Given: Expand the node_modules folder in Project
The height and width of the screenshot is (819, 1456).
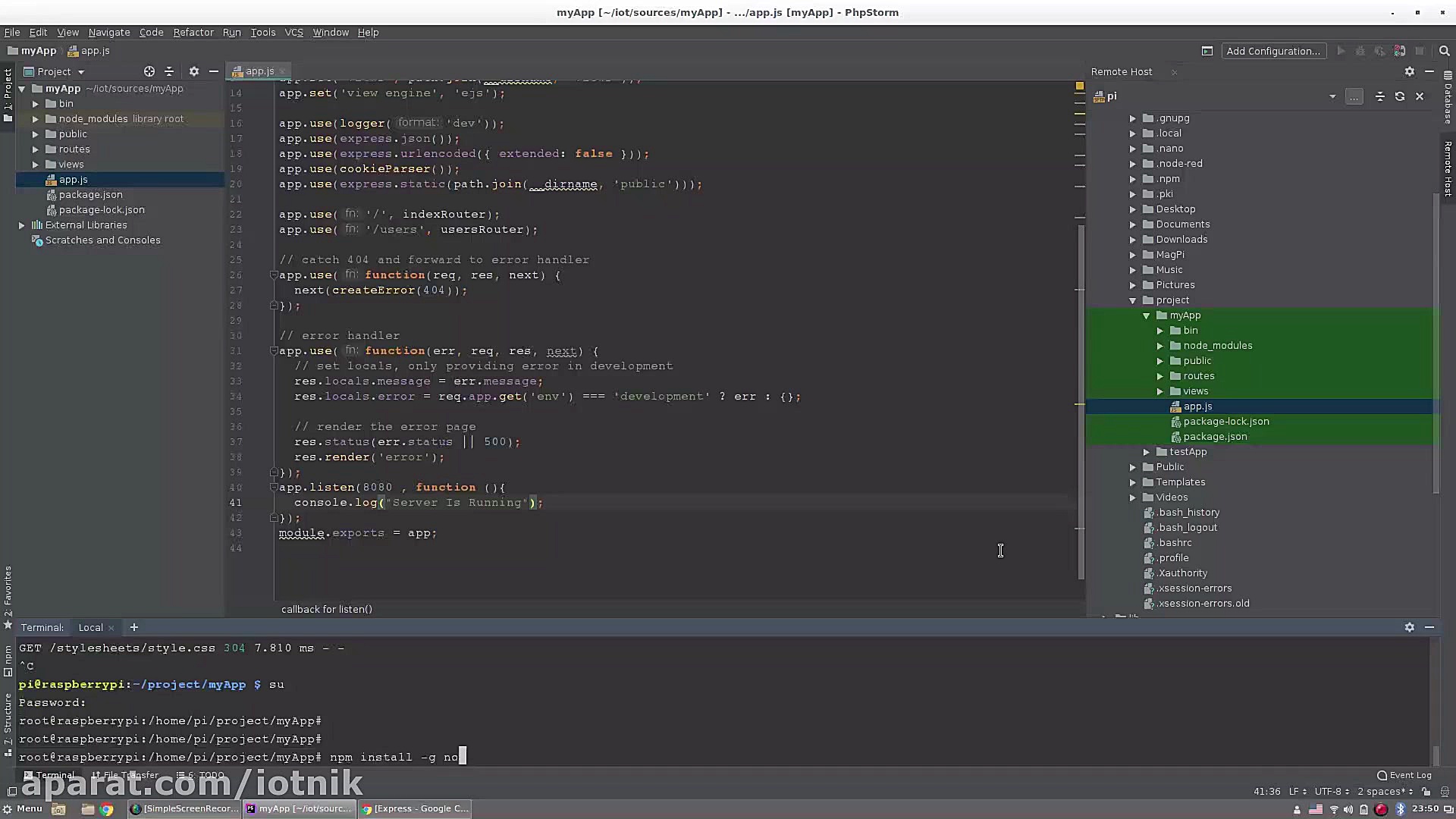Looking at the screenshot, I should 35,119.
